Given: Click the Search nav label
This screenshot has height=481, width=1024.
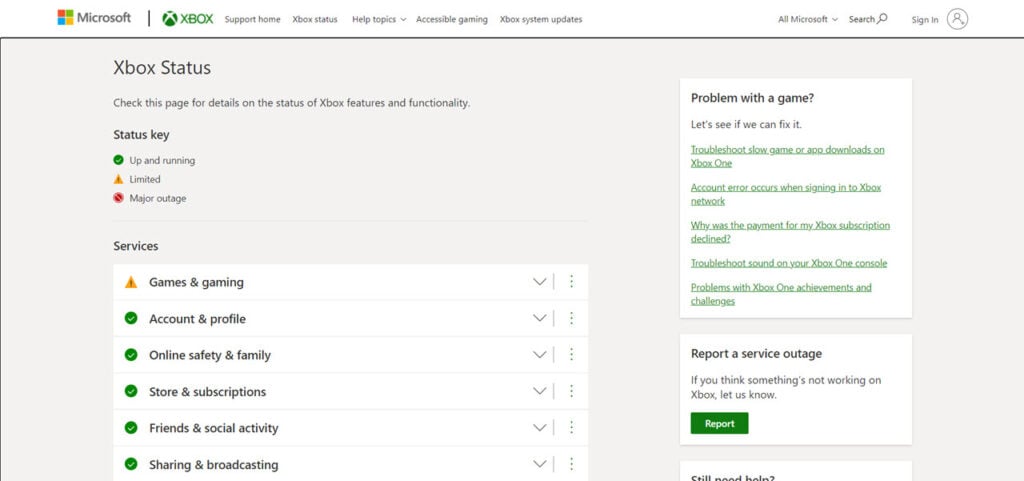Looking at the screenshot, I should [861, 20].
